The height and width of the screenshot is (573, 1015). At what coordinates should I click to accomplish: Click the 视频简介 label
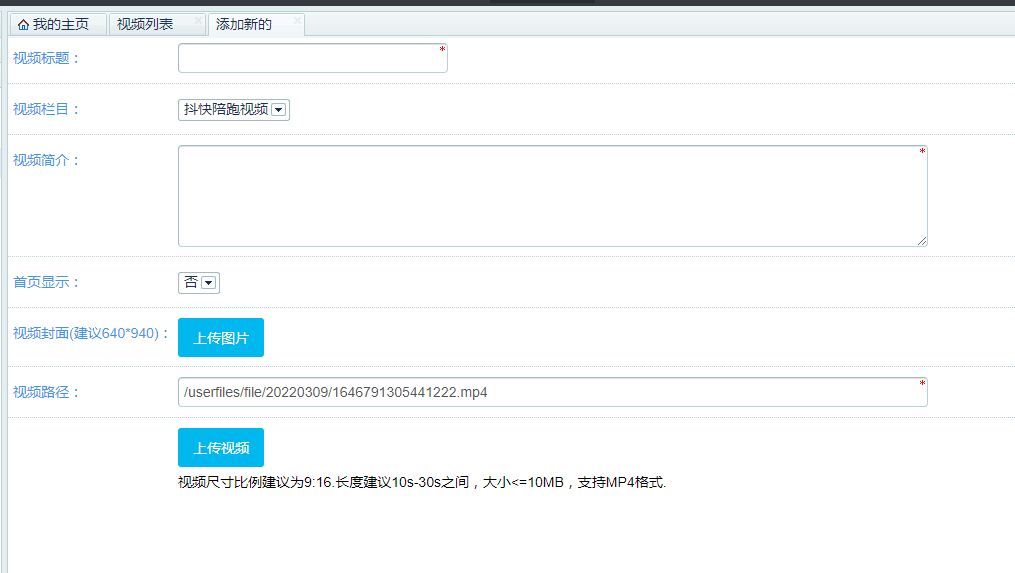click(x=46, y=160)
